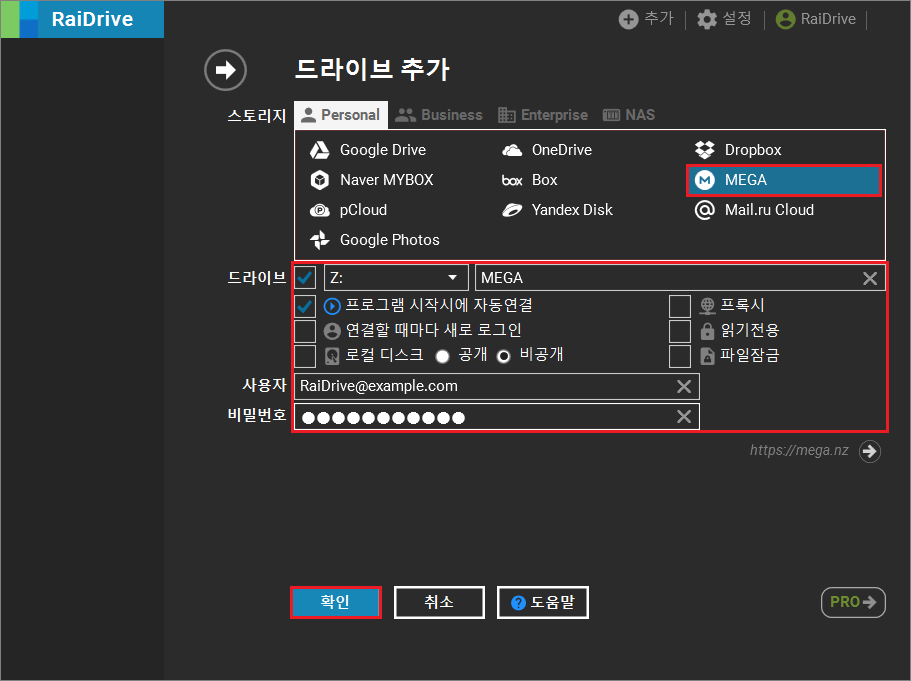Open the https://mega.nz link
Image resolution: width=911 pixels, height=681 pixels.
pyautogui.click(x=799, y=450)
